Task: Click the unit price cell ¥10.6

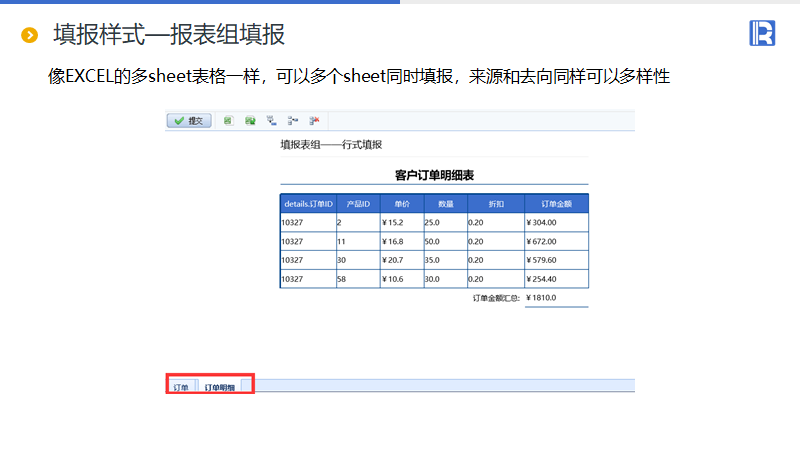Action: (x=402, y=279)
